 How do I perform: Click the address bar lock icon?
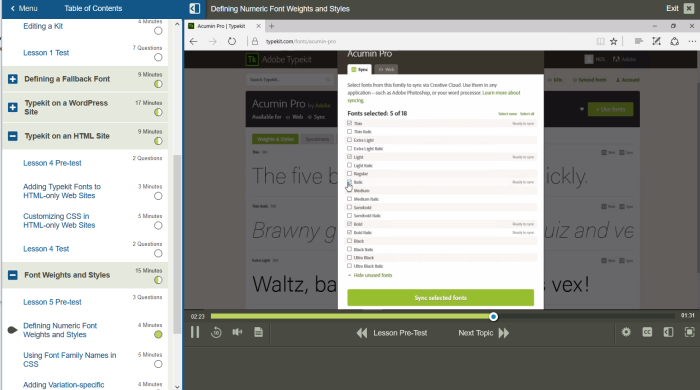tap(255, 41)
